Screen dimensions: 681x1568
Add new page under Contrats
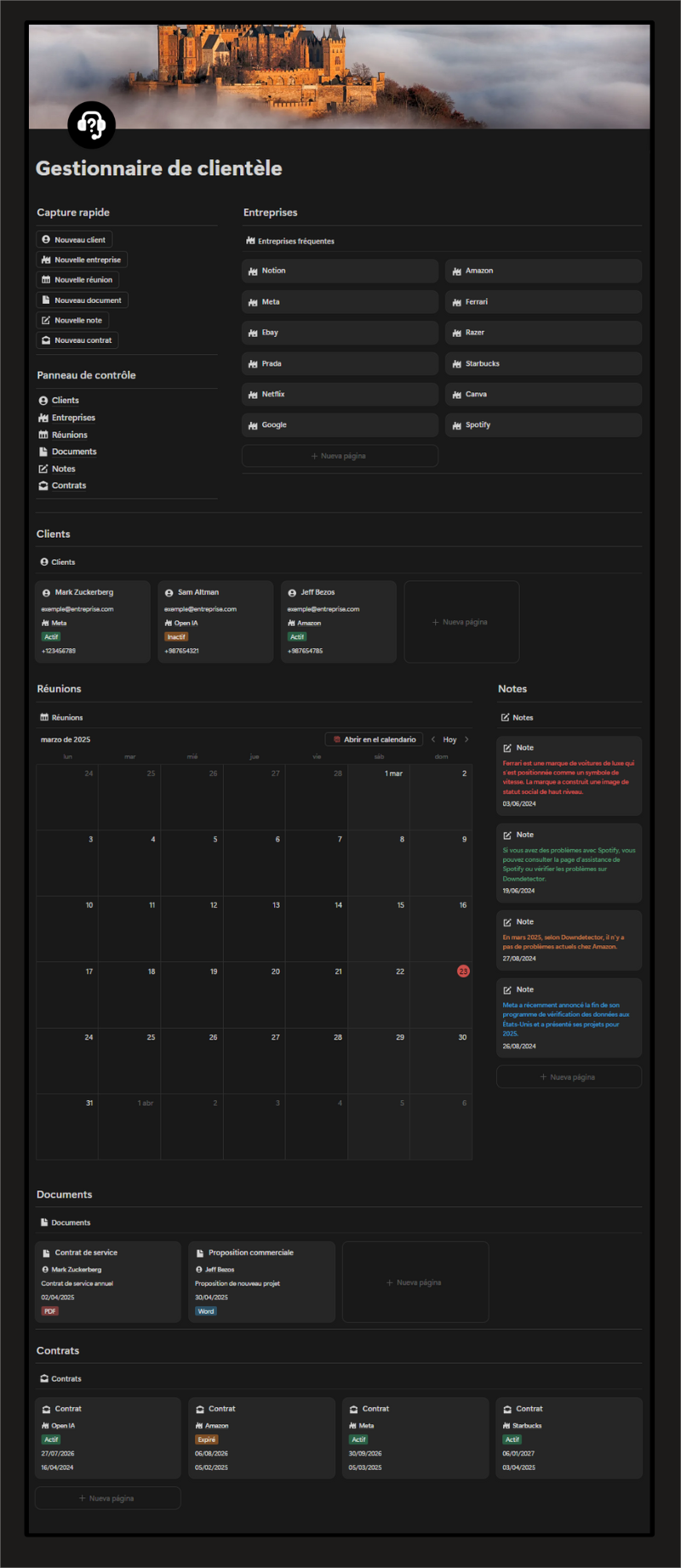pyautogui.click(x=107, y=1498)
